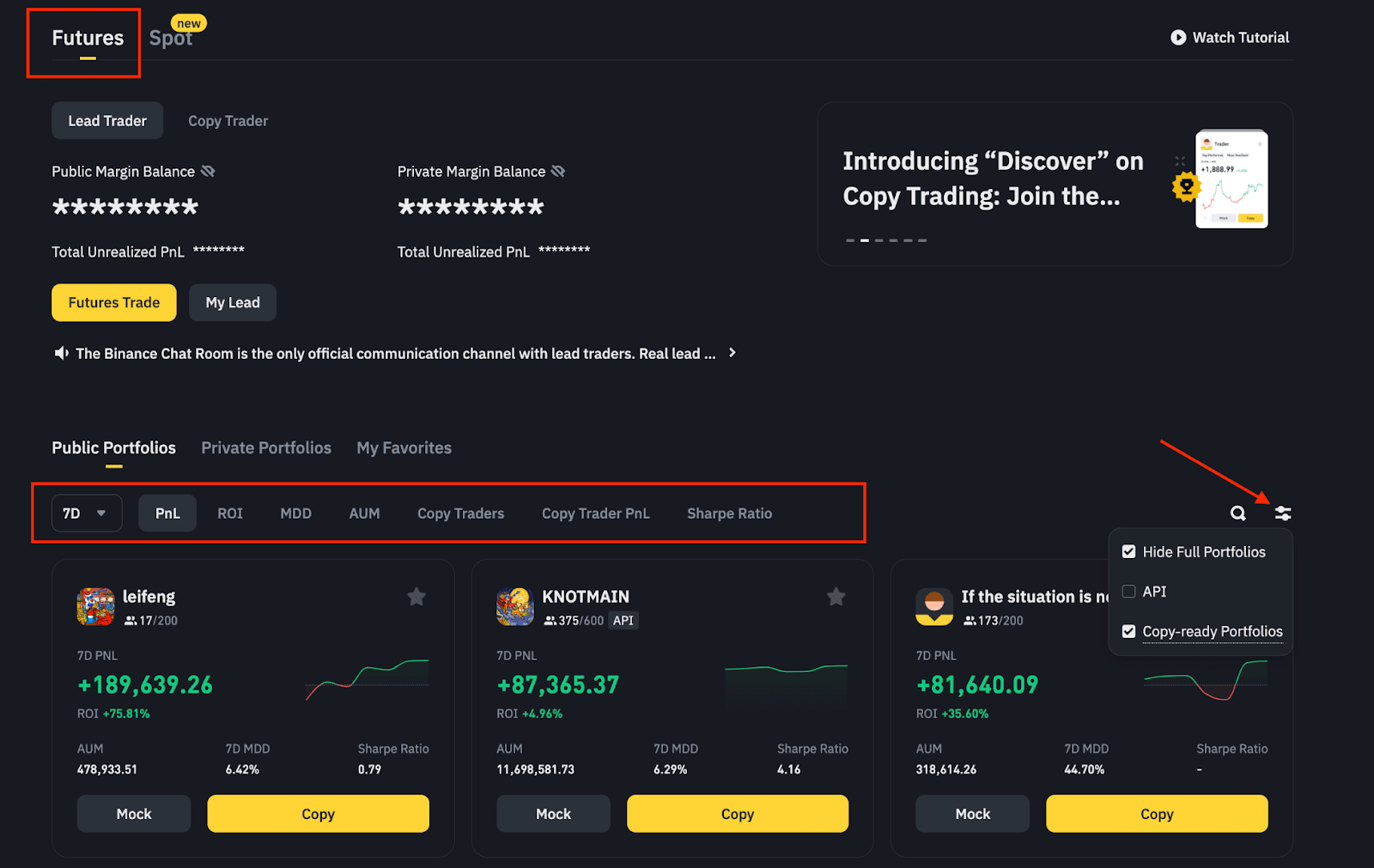Open the portfolio search icon

point(1237,513)
